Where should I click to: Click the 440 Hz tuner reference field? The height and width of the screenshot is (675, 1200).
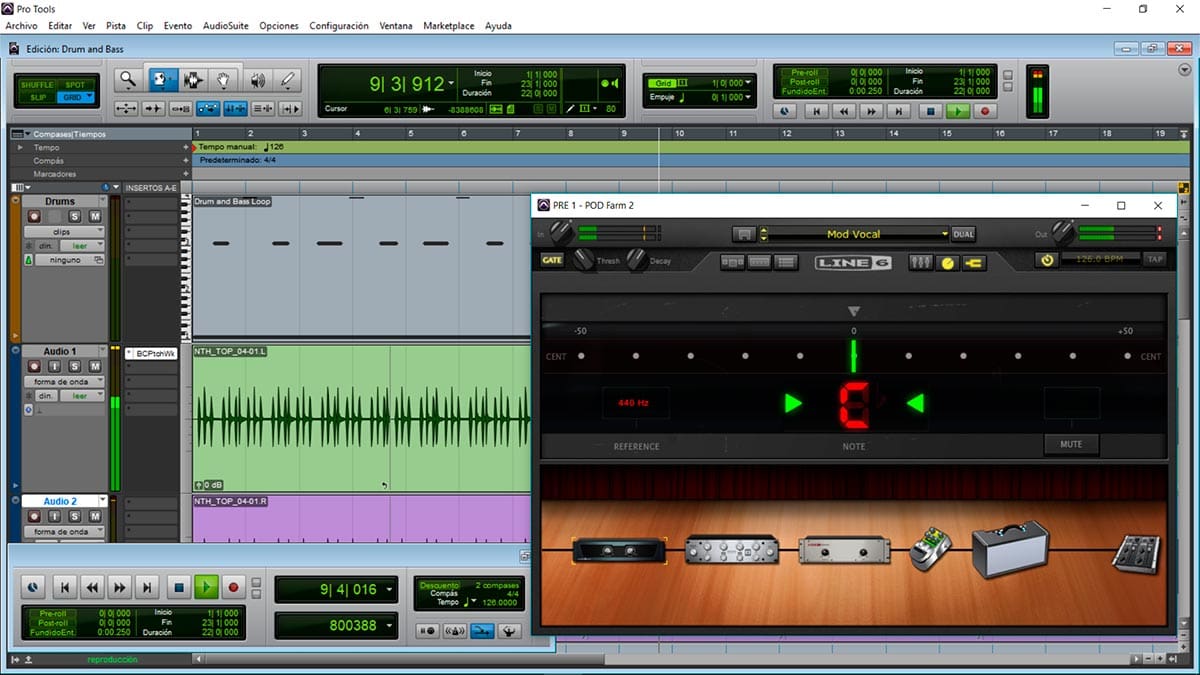(x=635, y=403)
